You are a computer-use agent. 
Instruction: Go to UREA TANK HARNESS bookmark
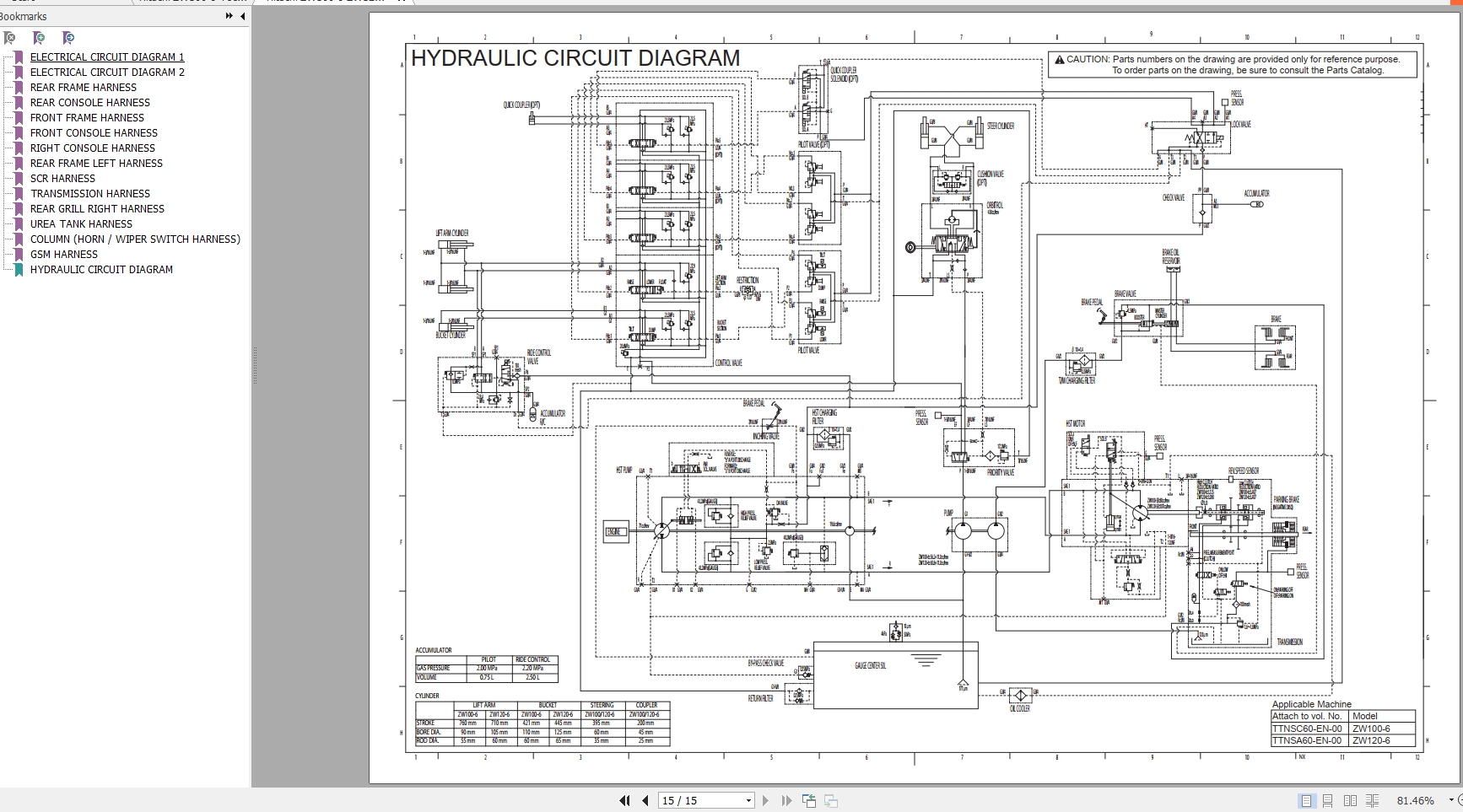tap(81, 223)
